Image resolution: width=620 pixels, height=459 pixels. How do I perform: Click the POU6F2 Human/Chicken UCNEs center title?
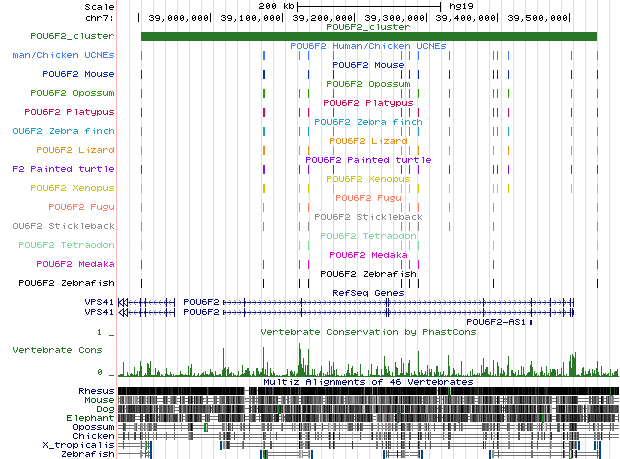pyautogui.click(x=368, y=46)
